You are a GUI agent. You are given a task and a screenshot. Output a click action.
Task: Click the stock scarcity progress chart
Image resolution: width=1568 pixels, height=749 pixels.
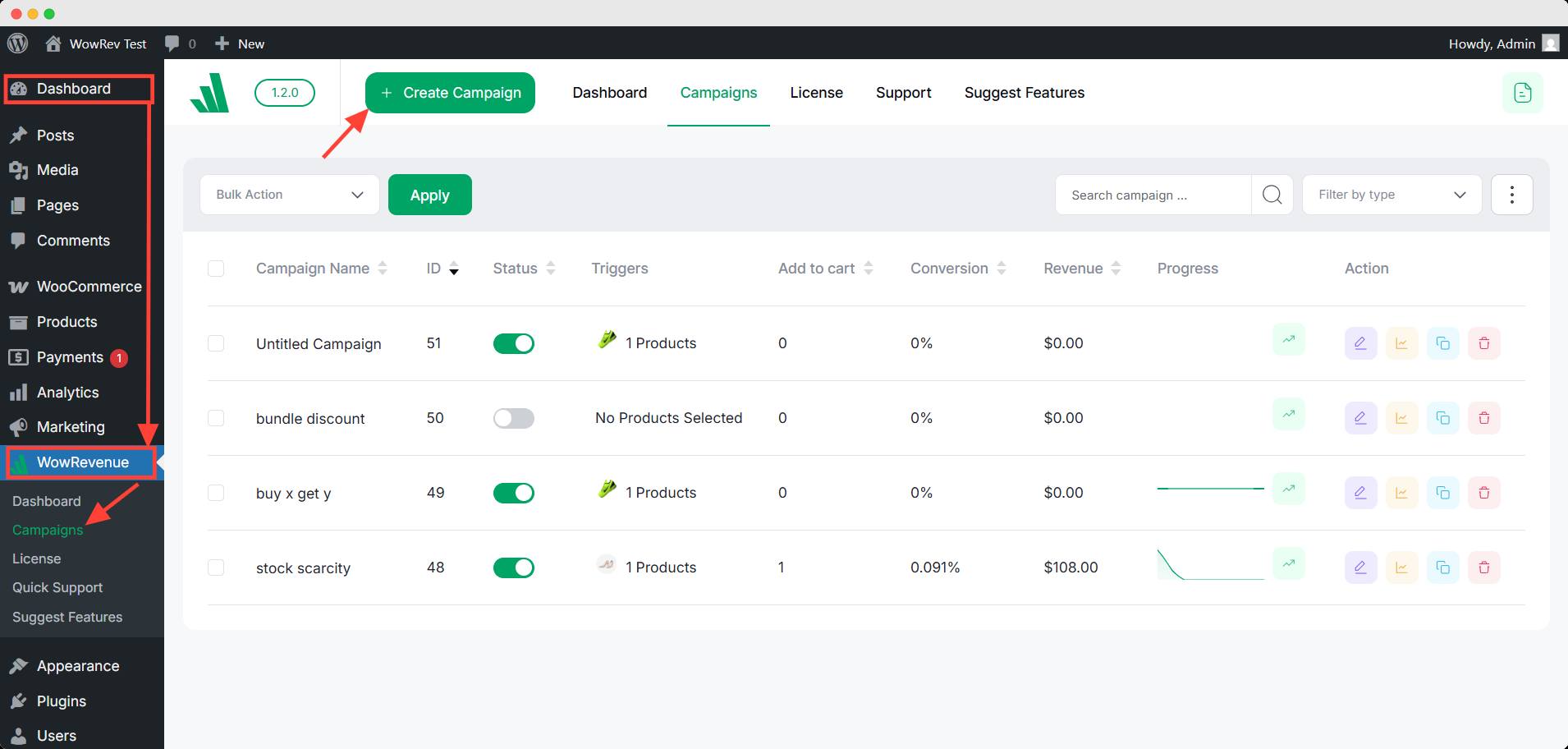pos(1210,565)
